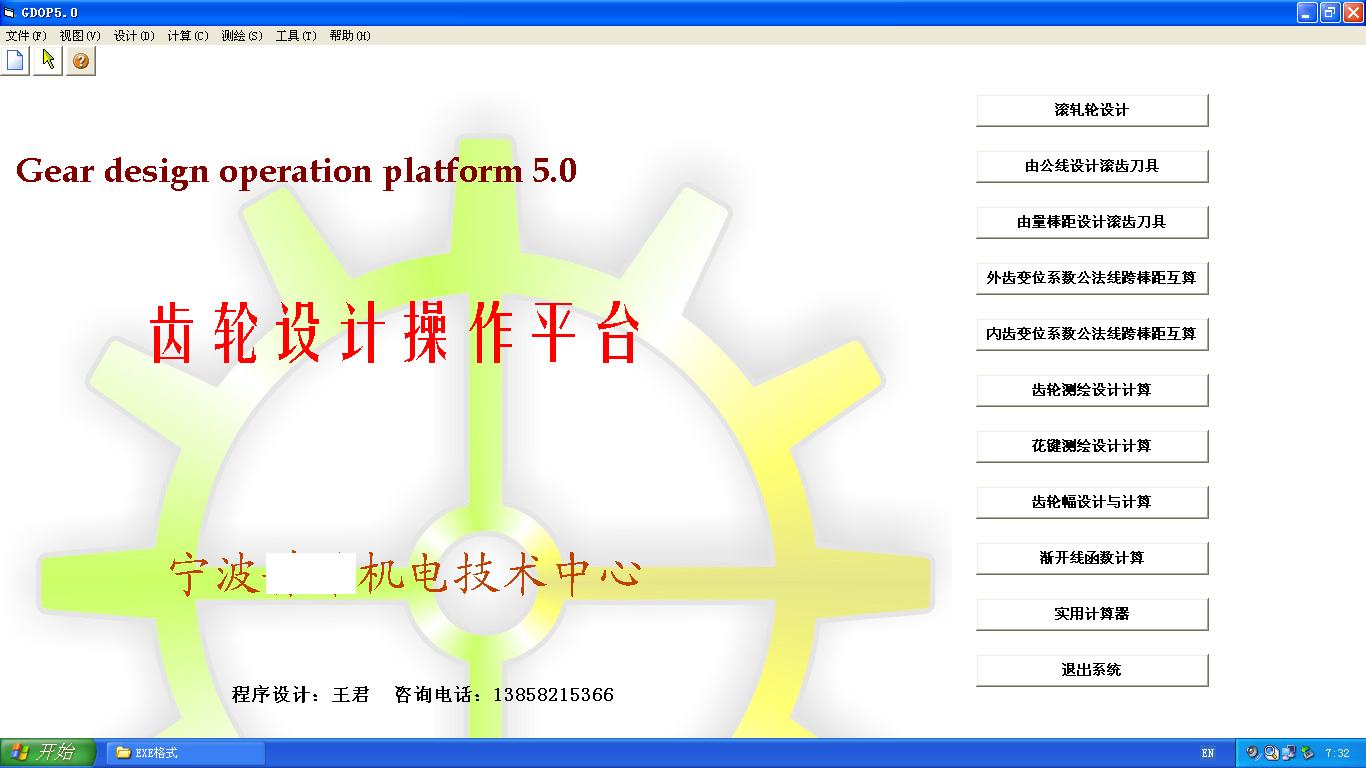The height and width of the screenshot is (768, 1366).
Task: Click the 7:32 system clock
Action: click(x=1337, y=753)
